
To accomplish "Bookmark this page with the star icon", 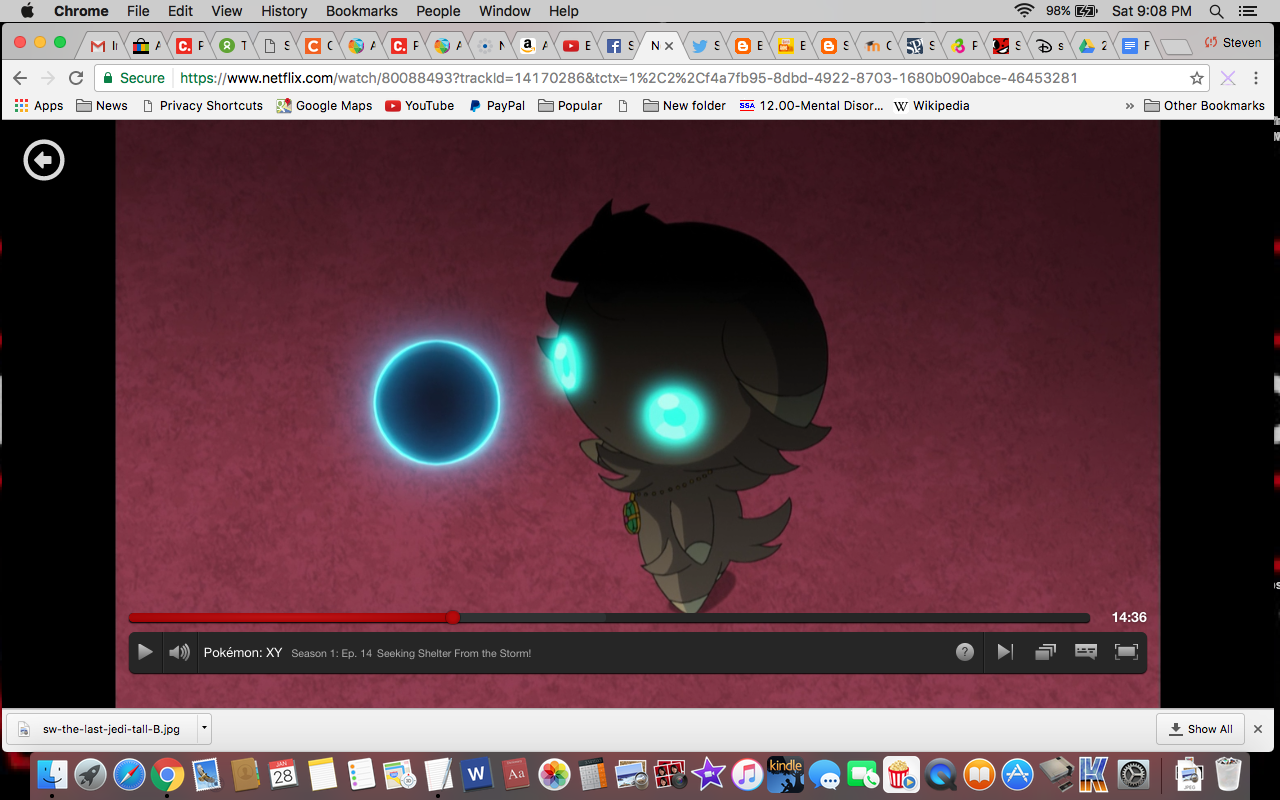I will (1196, 78).
